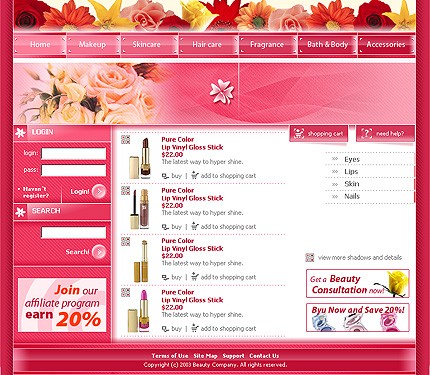Open the affiliate program 20% banner
Screen dimensions: 430x375
tap(62, 305)
